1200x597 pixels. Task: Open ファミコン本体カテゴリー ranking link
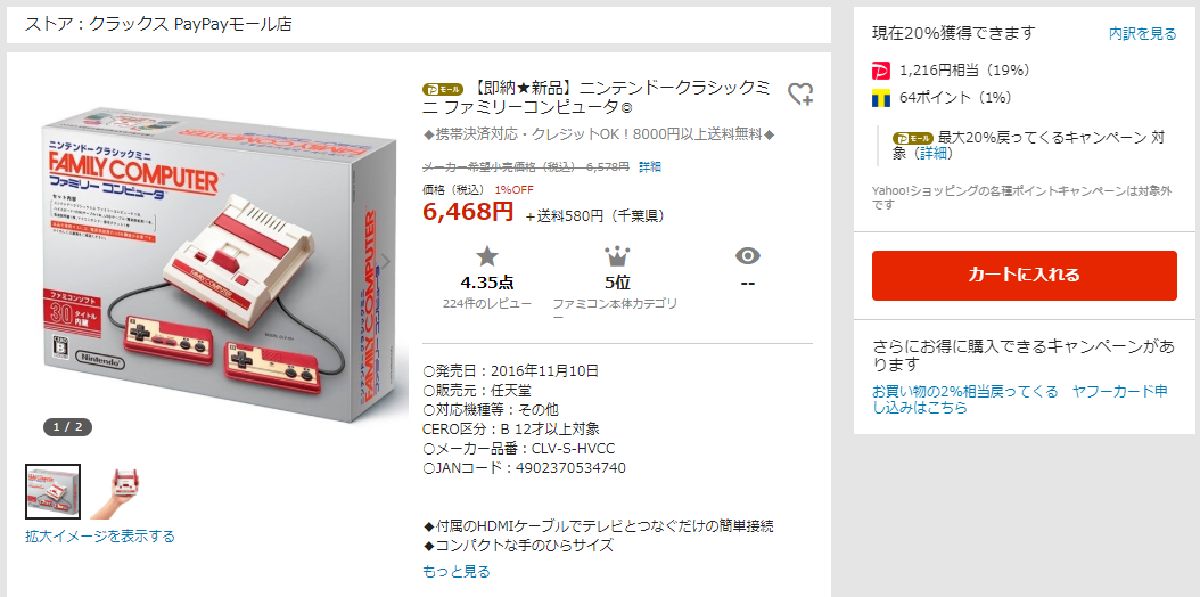[616, 310]
